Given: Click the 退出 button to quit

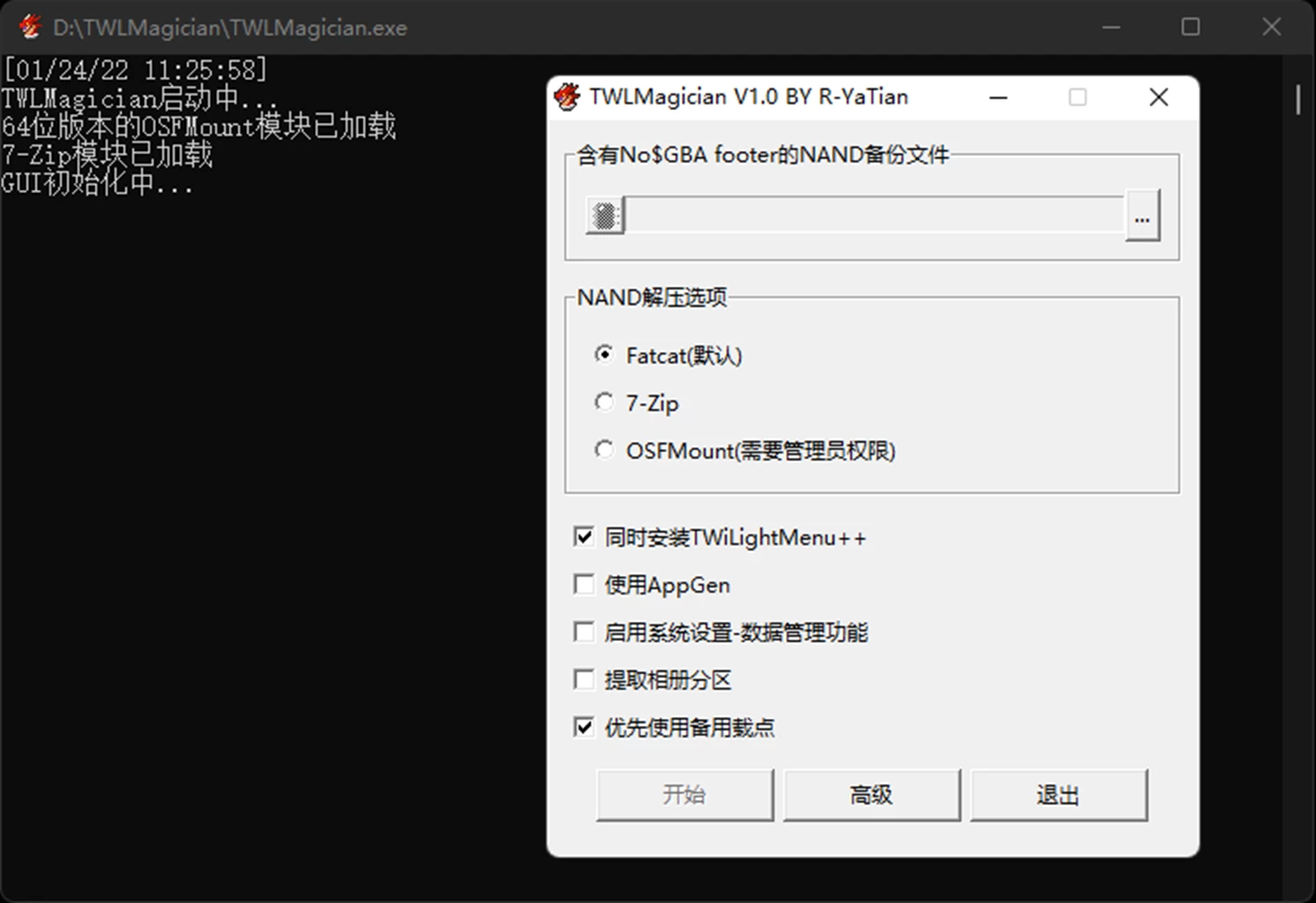Looking at the screenshot, I should 1058,795.
